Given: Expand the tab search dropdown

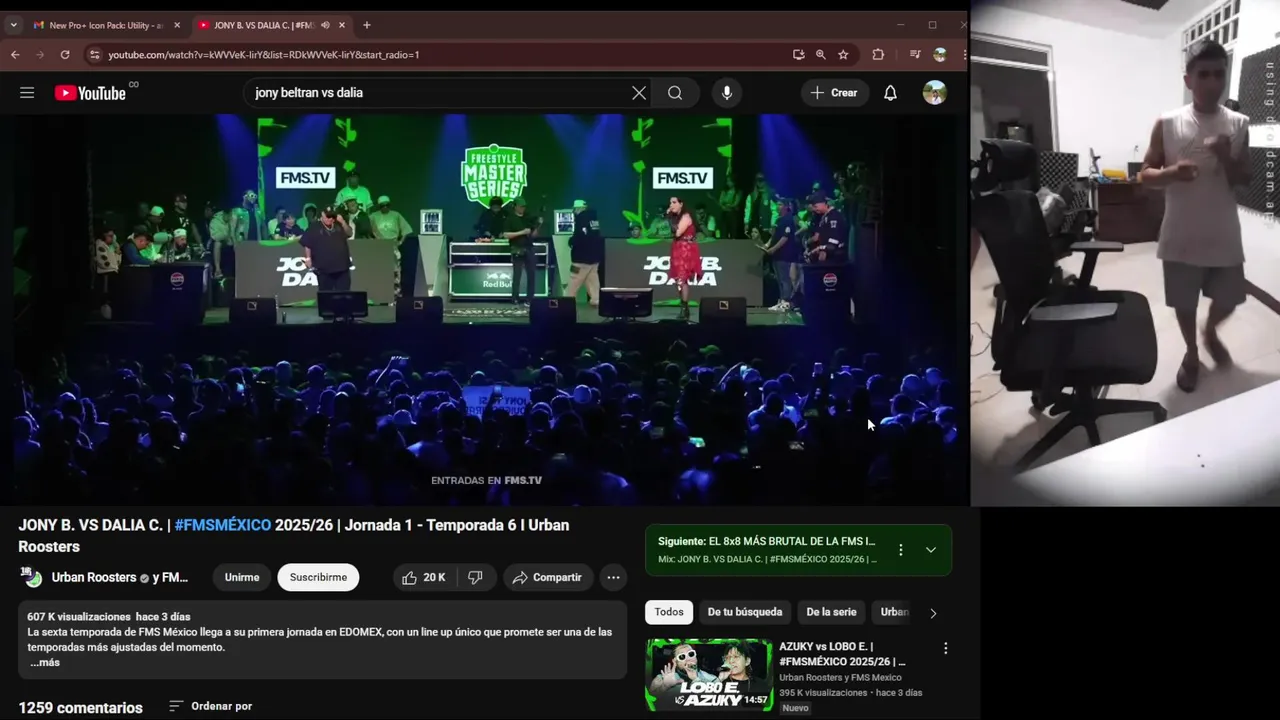Looking at the screenshot, I should [13, 25].
